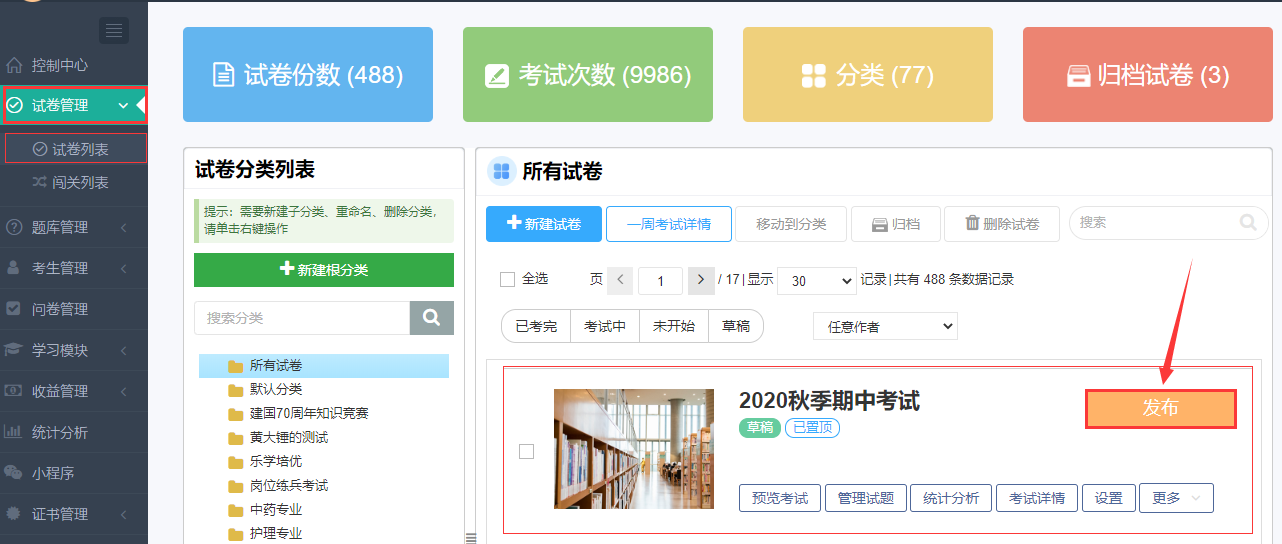Click the 2020秋季期中考试 title
The image size is (1282, 544).
pyautogui.click(x=829, y=401)
